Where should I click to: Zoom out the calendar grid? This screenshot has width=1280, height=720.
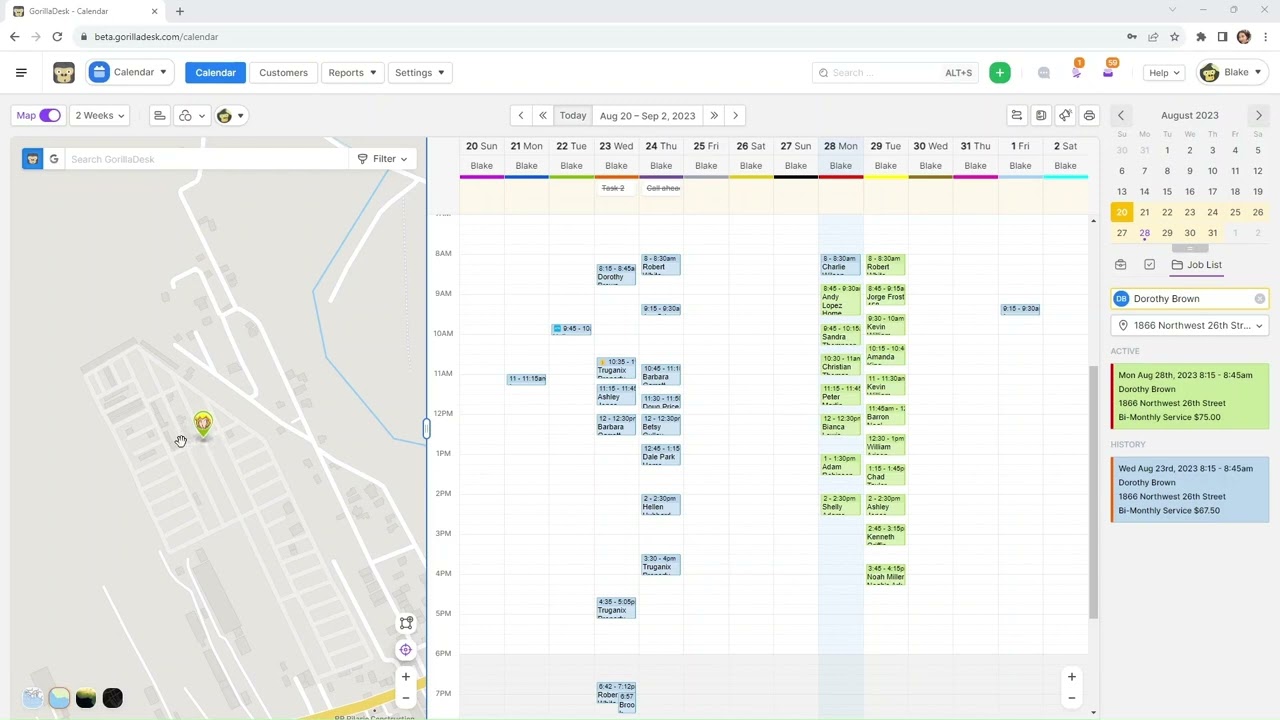click(x=1071, y=698)
